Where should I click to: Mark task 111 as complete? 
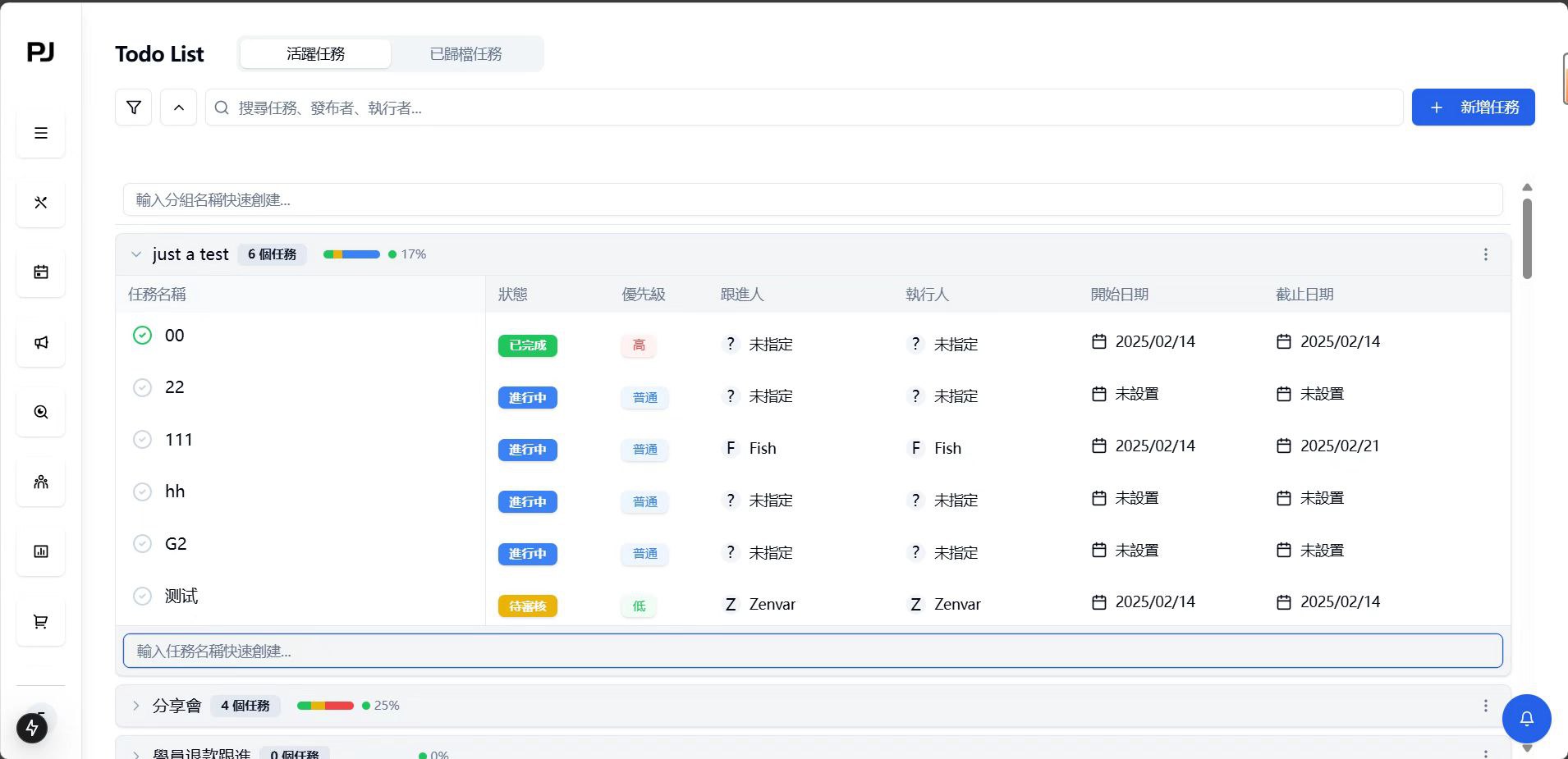click(x=142, y=440)
